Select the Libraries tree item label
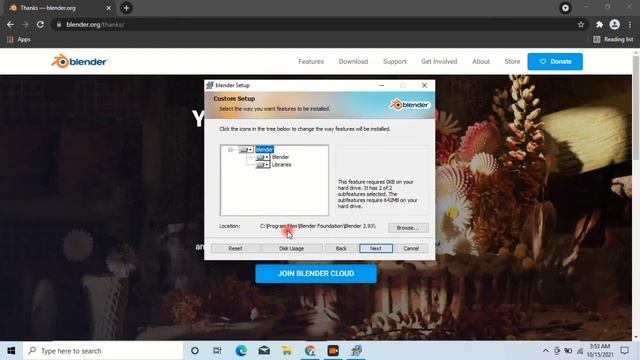640x360 pixels. [x=282, y=165]
